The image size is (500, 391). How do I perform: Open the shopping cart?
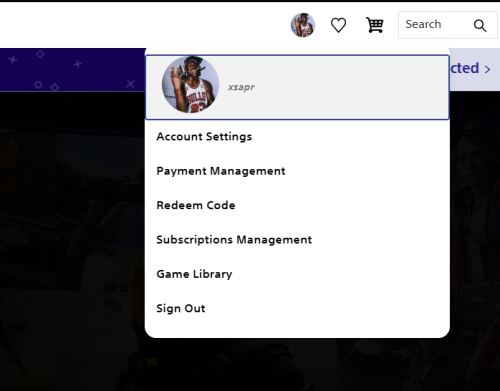tap(375, 25)
